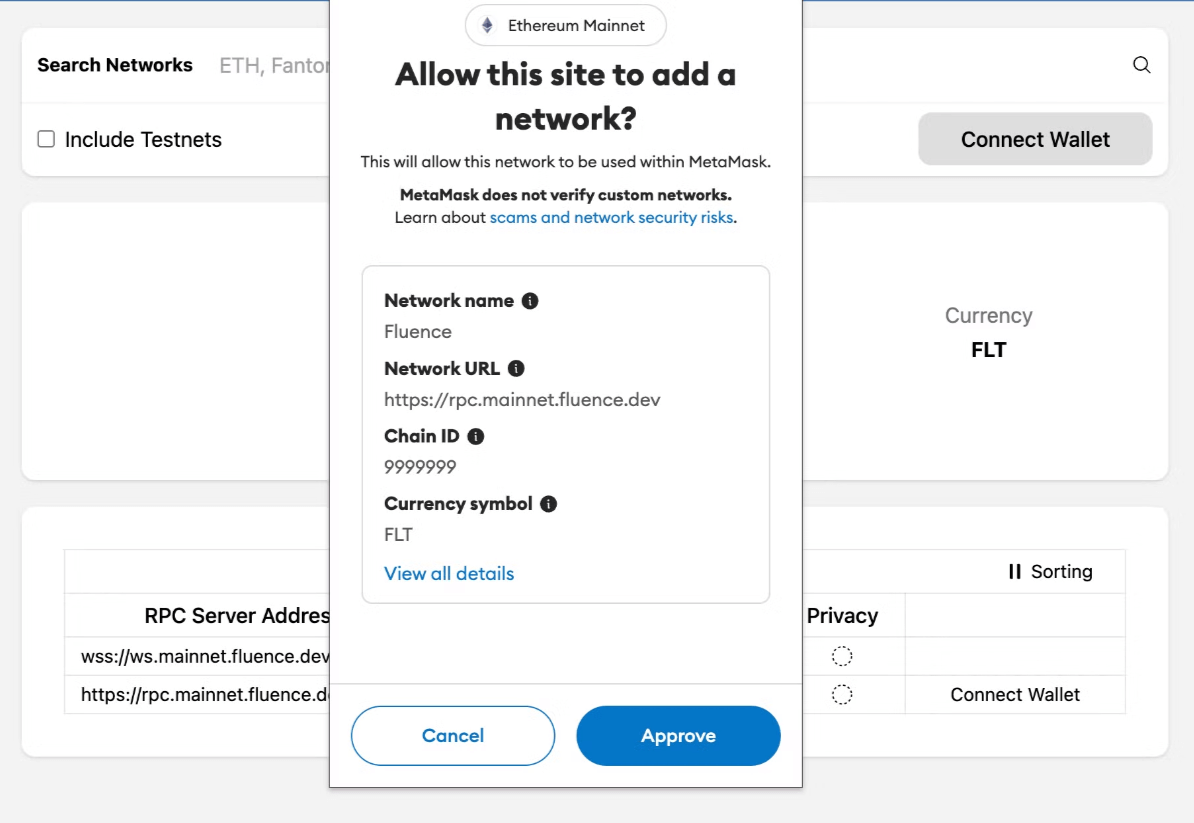Click the info icon beside Chain ID

click(x=474, y=436)
